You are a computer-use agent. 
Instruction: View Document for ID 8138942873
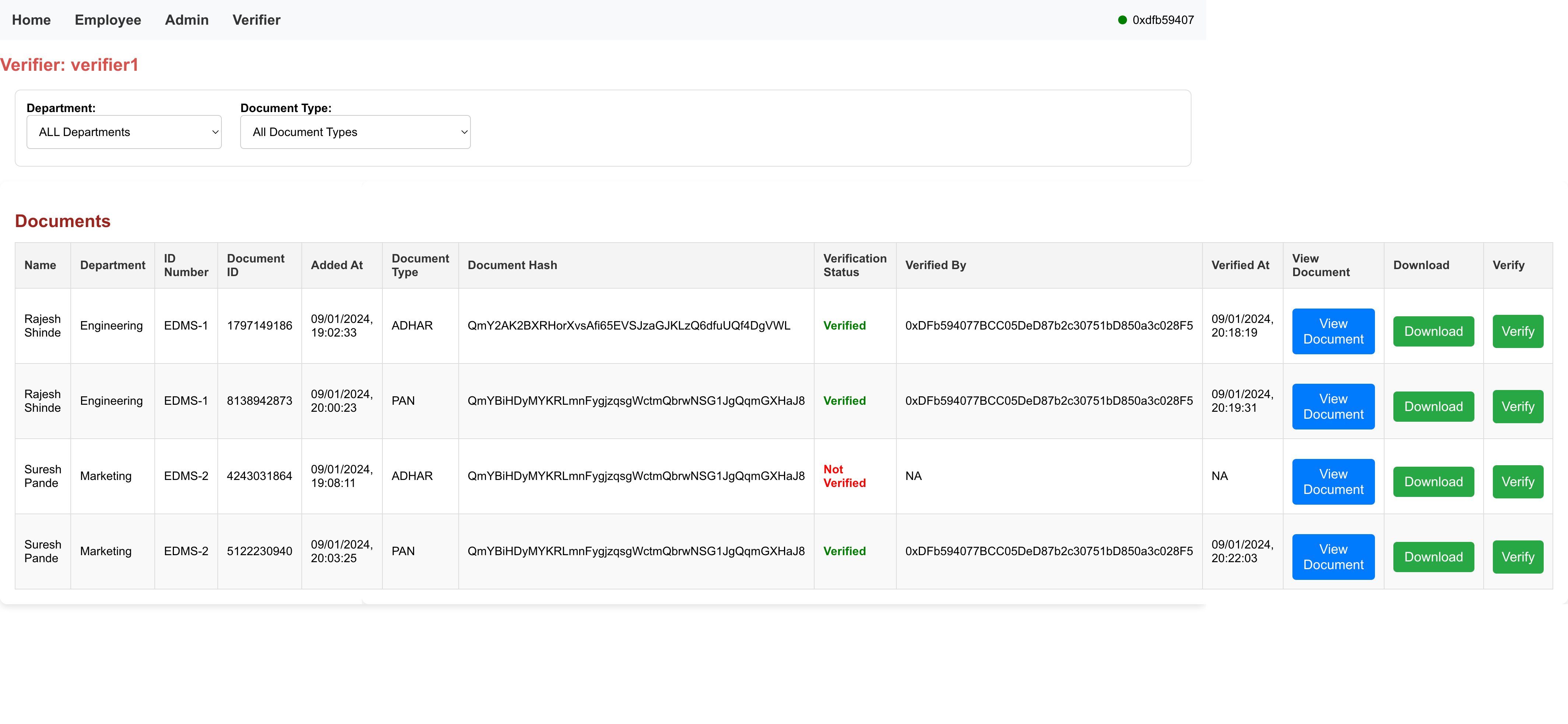pyautogui.click(x=1333, y=406)
